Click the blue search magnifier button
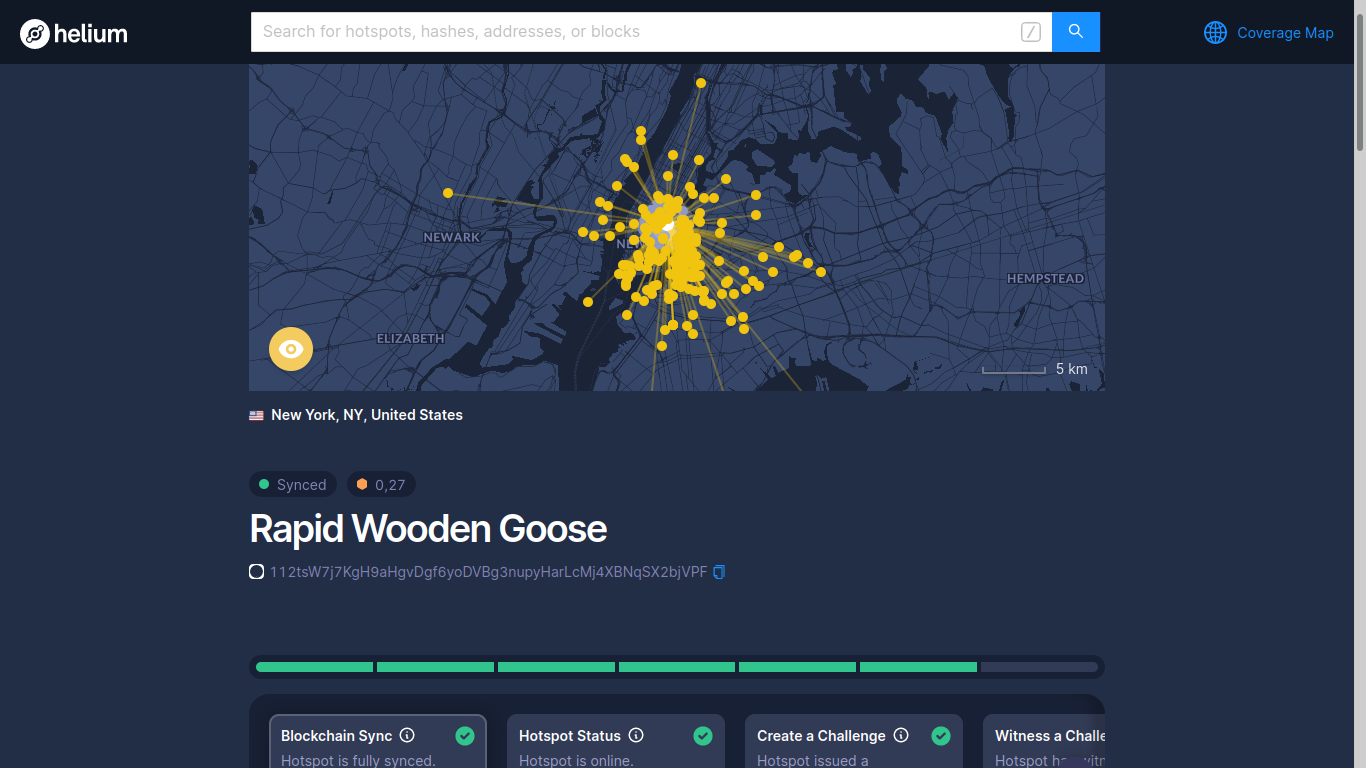 [x=1076, y=32]
